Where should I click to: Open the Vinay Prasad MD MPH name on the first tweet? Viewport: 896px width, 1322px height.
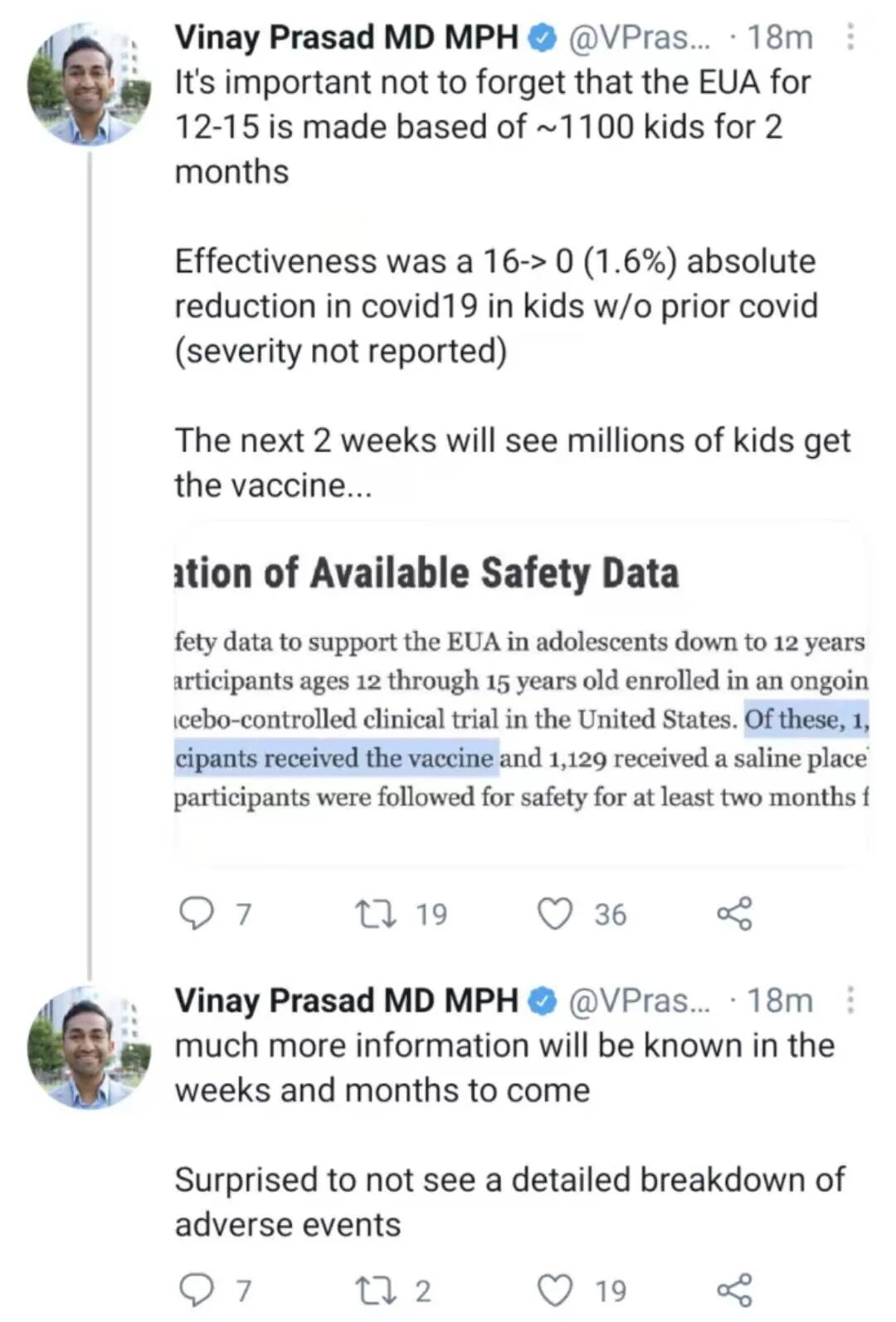click(x=346, y=37)
